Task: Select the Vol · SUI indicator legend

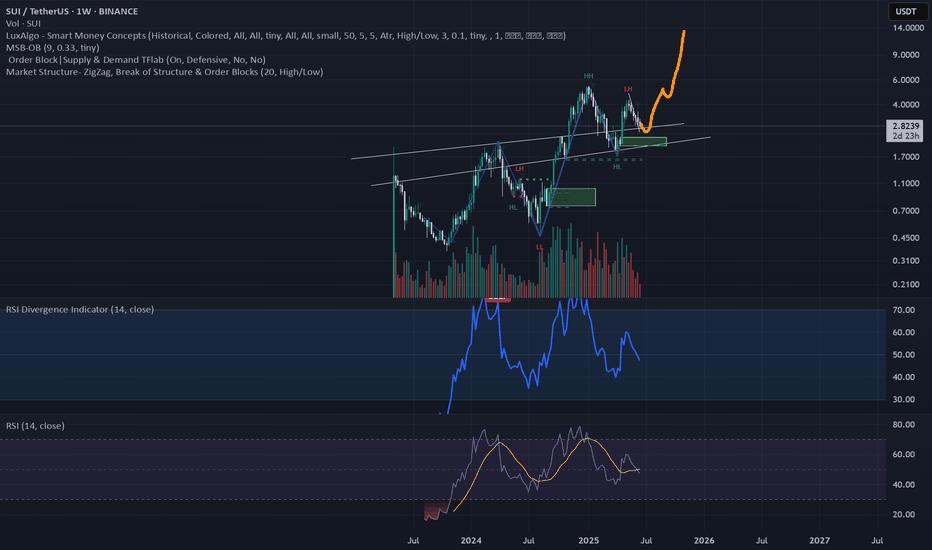Action: point(23,23)
